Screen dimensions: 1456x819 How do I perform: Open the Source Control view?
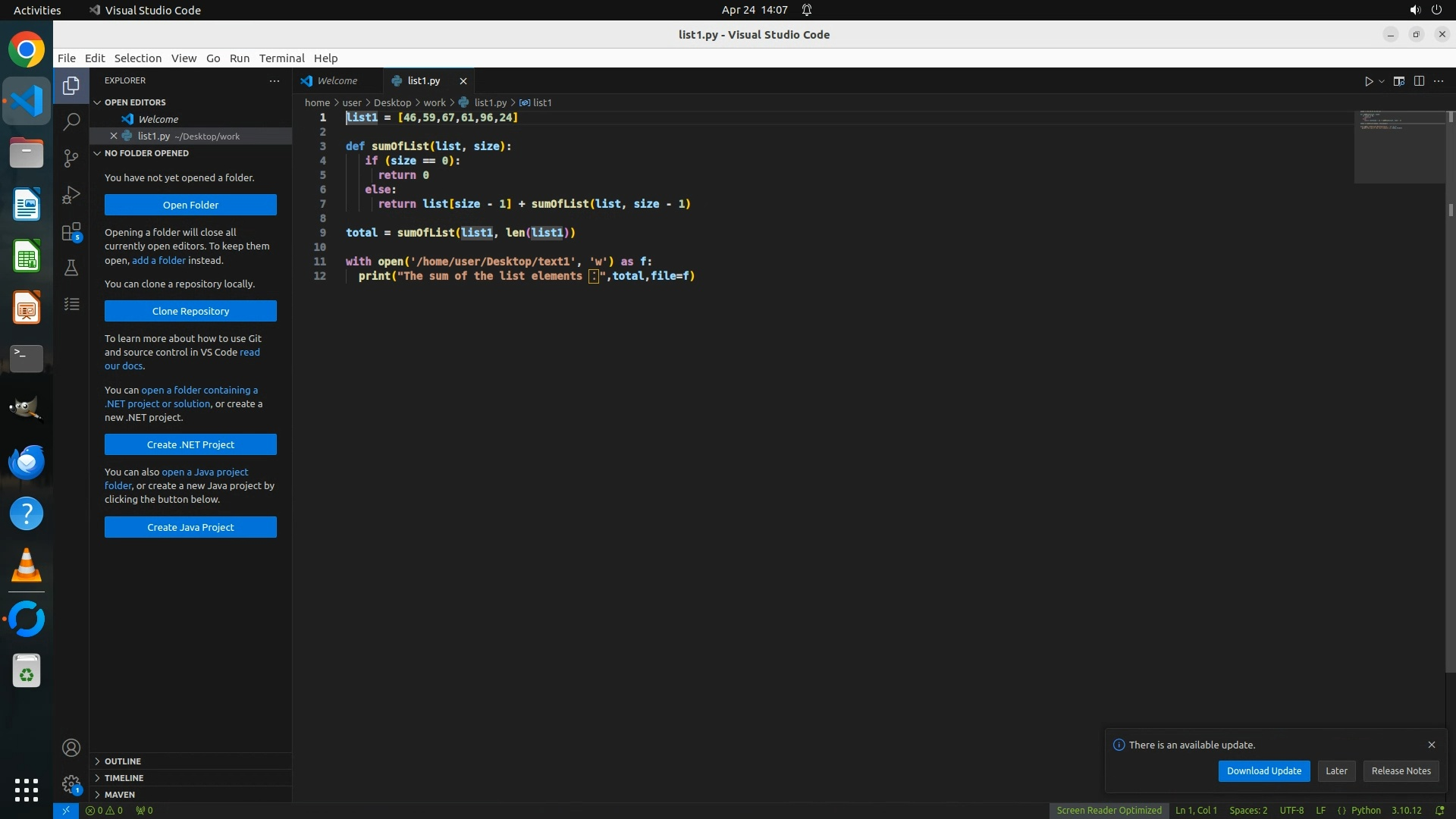tap(71, 158)
